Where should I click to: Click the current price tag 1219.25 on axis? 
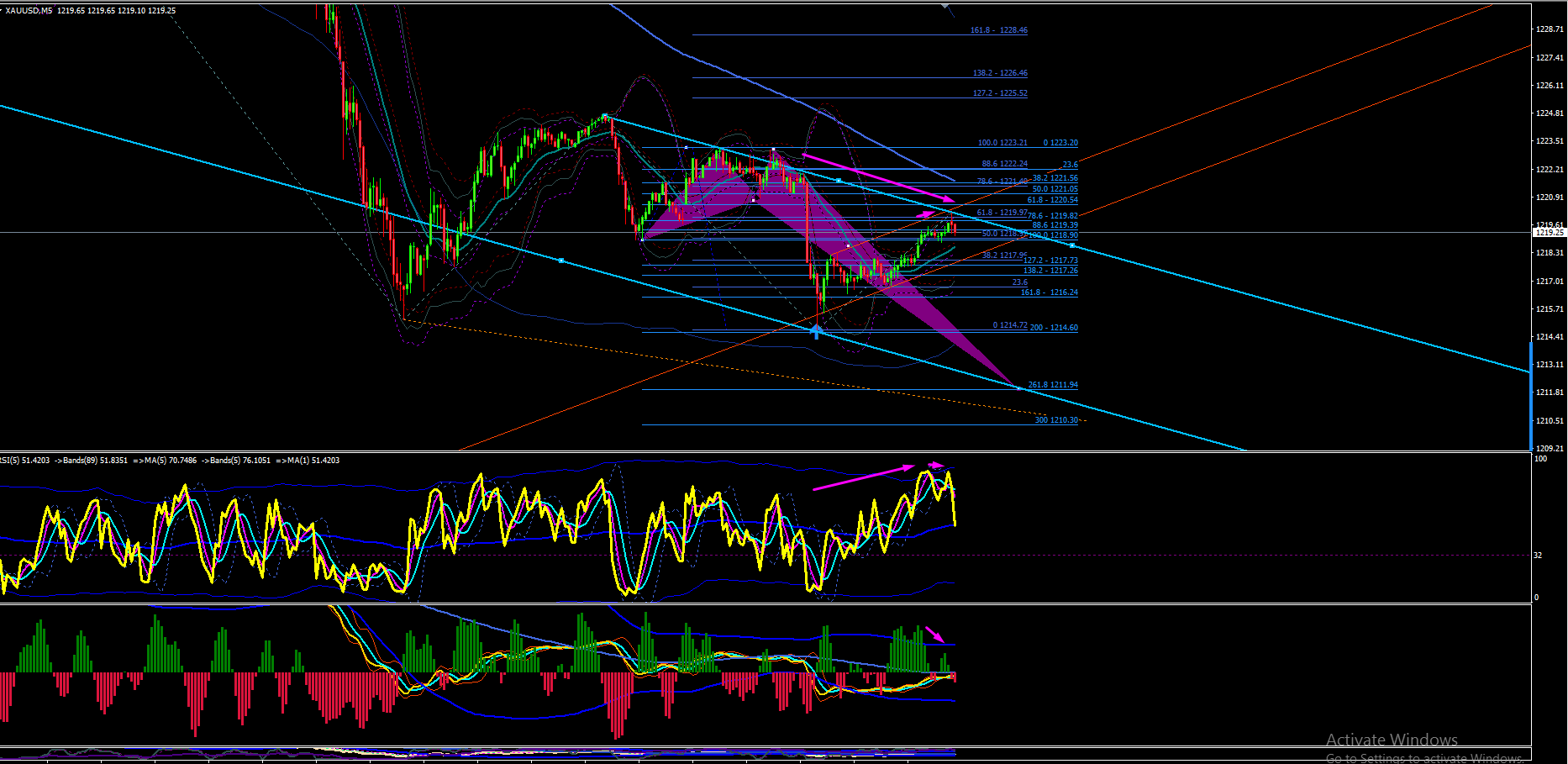click(x=1550, y=232)
